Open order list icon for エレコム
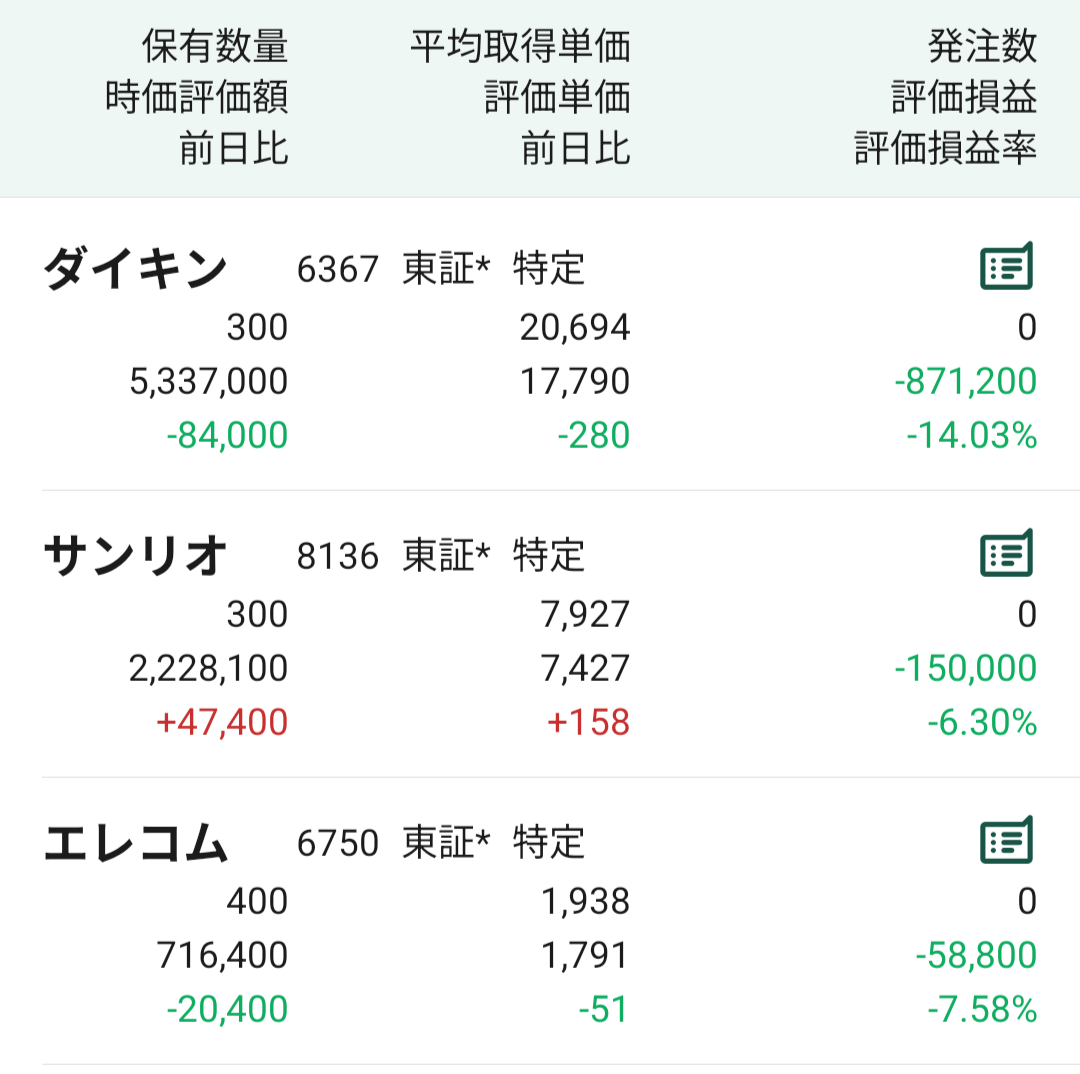This screenshot has width=1080, height=1074. 1005,841
